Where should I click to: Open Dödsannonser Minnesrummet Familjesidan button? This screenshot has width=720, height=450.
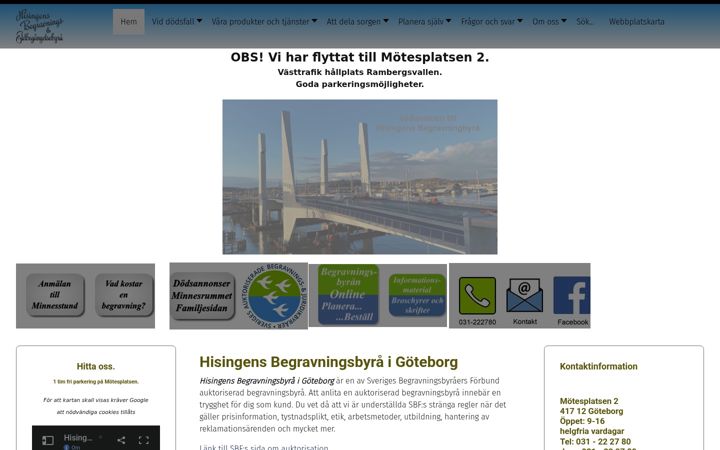(x=202, y=296)
